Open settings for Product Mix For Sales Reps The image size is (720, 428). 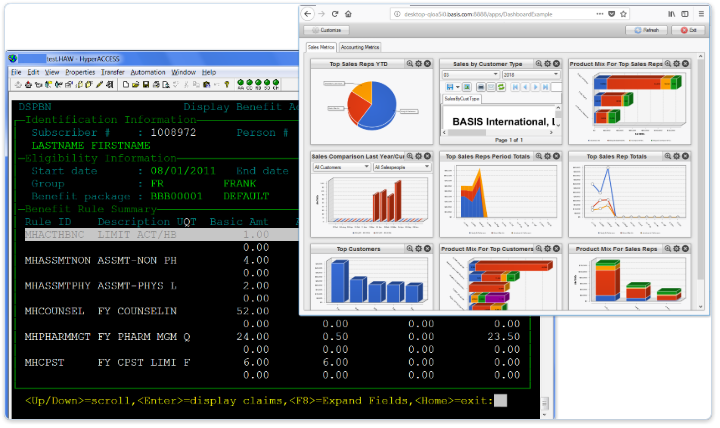(x=675, y=248)
